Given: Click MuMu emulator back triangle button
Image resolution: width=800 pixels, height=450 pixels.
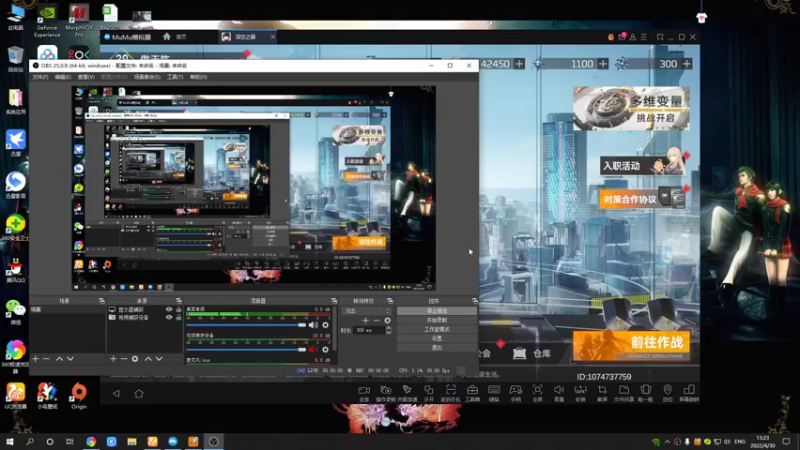Looking at the screenshot, I should (116, 393).
